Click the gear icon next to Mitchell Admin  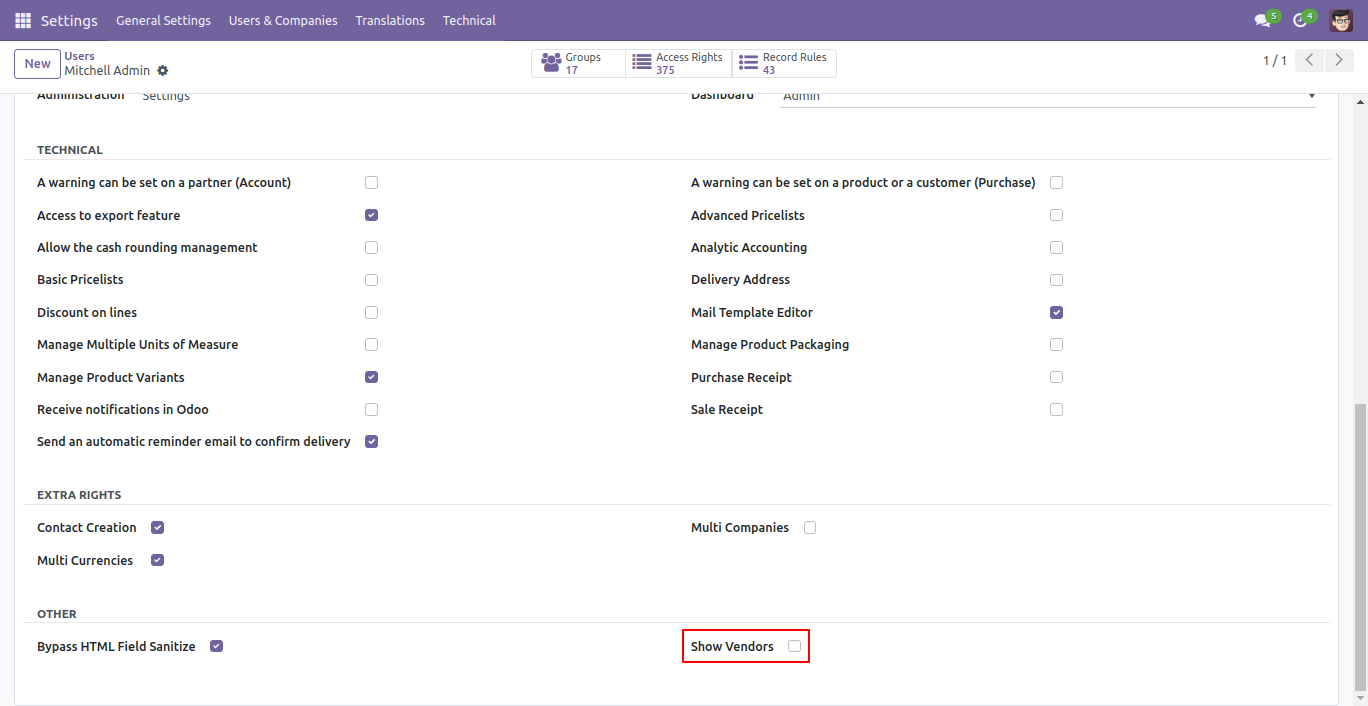[163, 71]
